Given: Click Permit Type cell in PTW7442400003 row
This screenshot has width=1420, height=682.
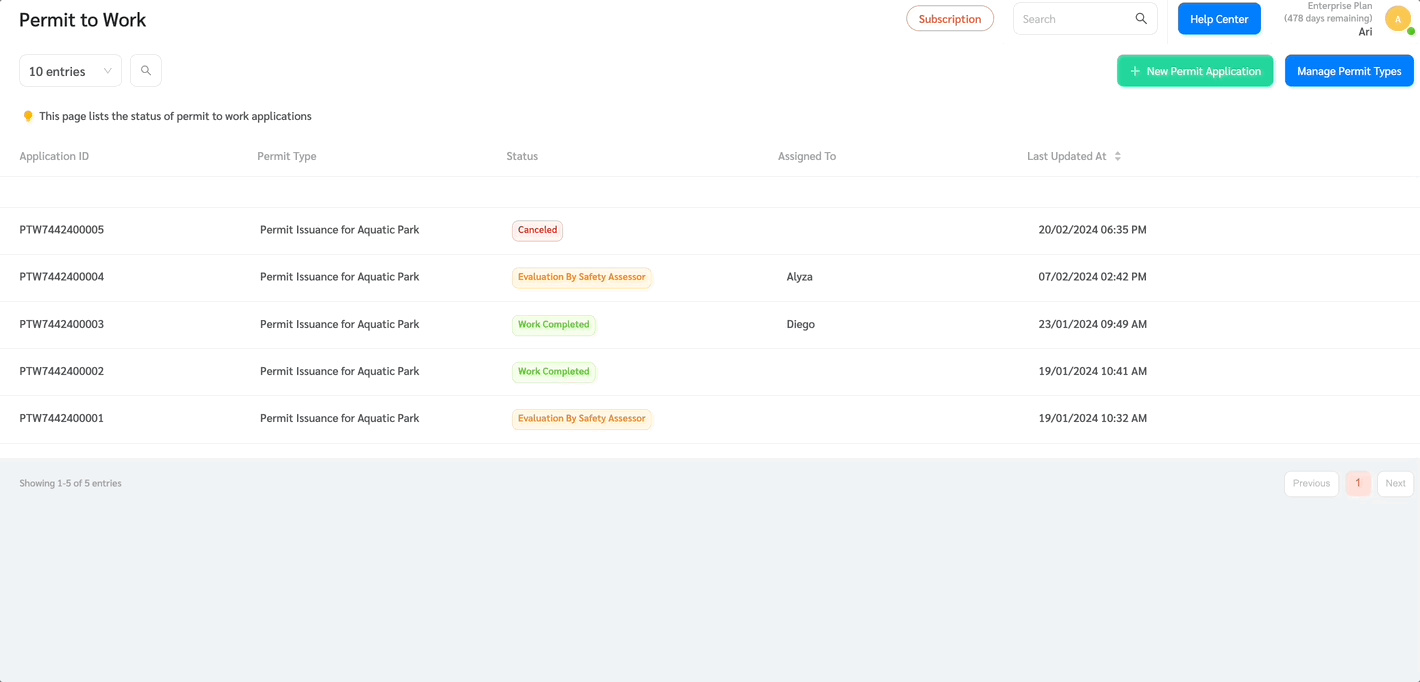Looking at the screenshot, I should (339, 324).
